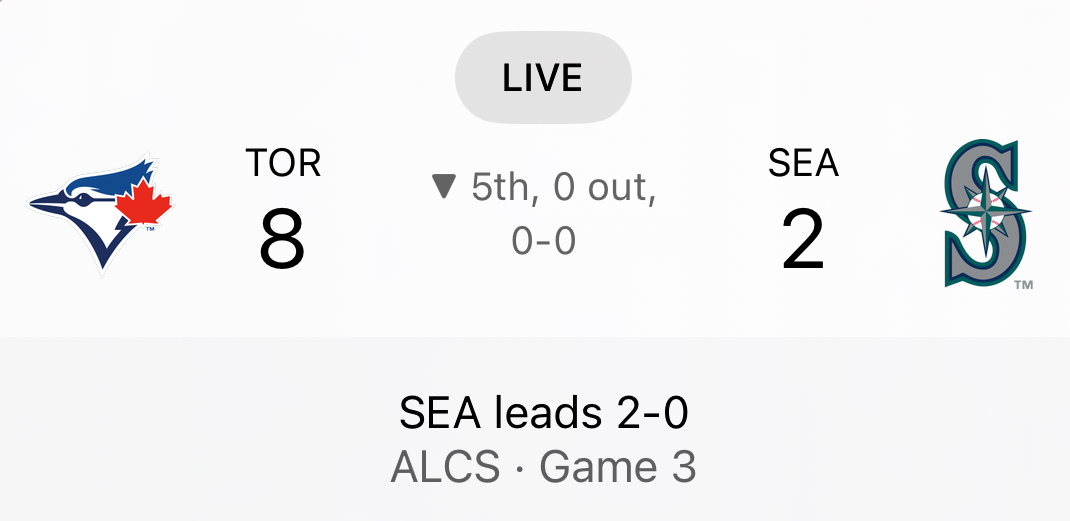Click the "5th" inning number text
Screen dimensions: 1070x521
pyautogui.click(x=497, y=188)
